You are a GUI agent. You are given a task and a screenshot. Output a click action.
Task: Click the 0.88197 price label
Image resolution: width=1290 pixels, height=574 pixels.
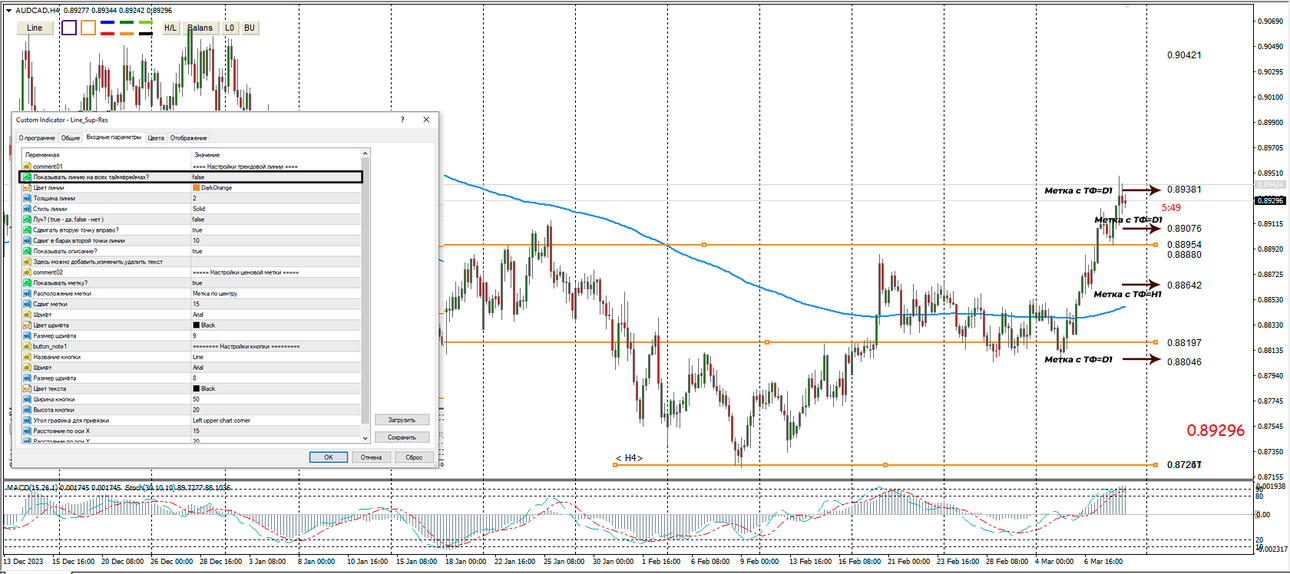click(x=1184, y=342)
